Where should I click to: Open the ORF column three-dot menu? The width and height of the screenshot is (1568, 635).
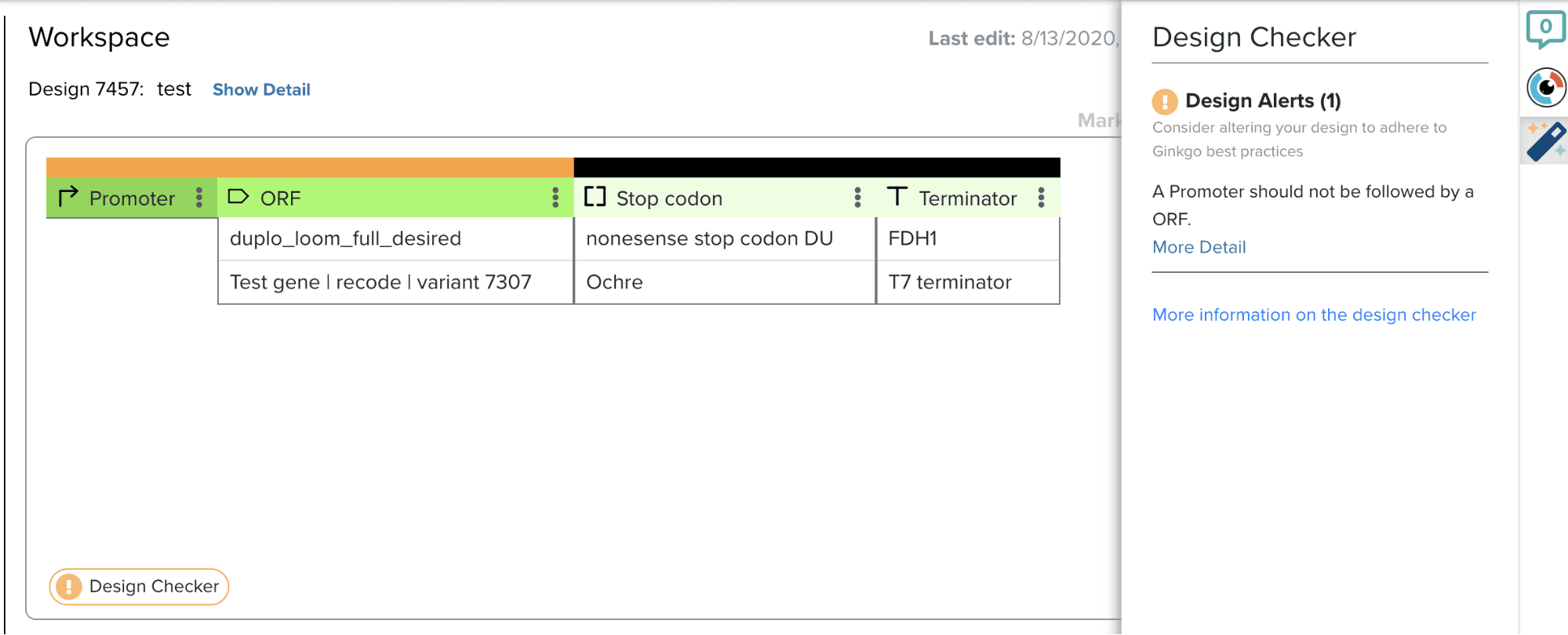click(x=555, y=198)
